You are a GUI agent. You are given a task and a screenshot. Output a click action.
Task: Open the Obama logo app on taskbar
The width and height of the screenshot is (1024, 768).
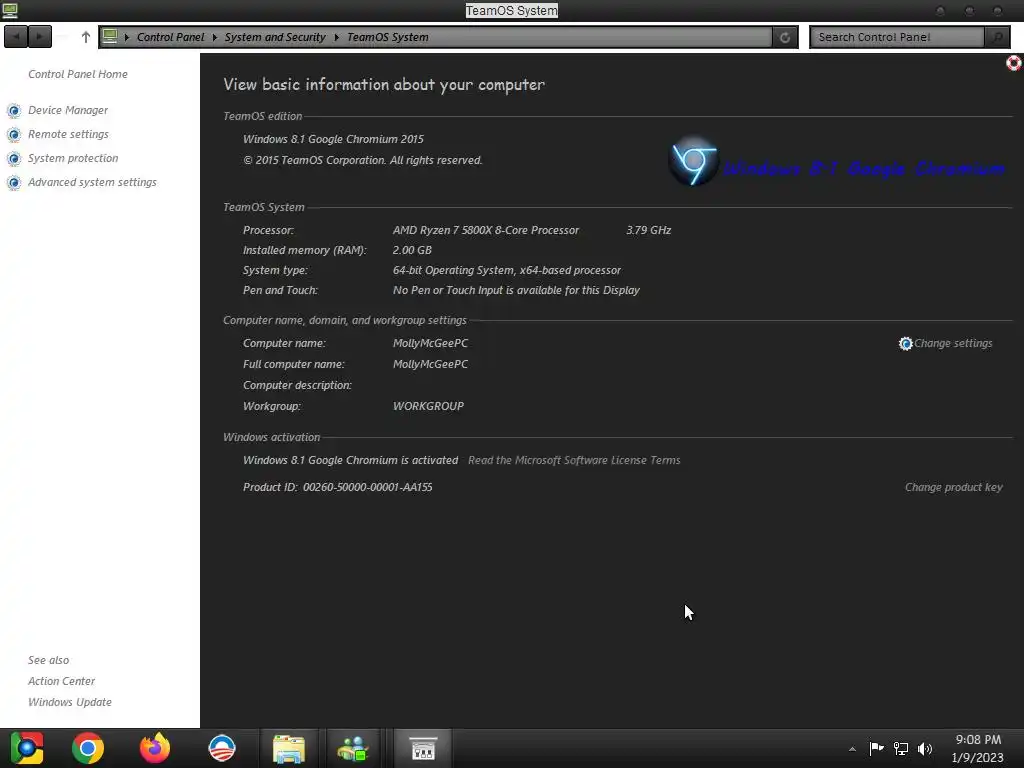(222, 748)
